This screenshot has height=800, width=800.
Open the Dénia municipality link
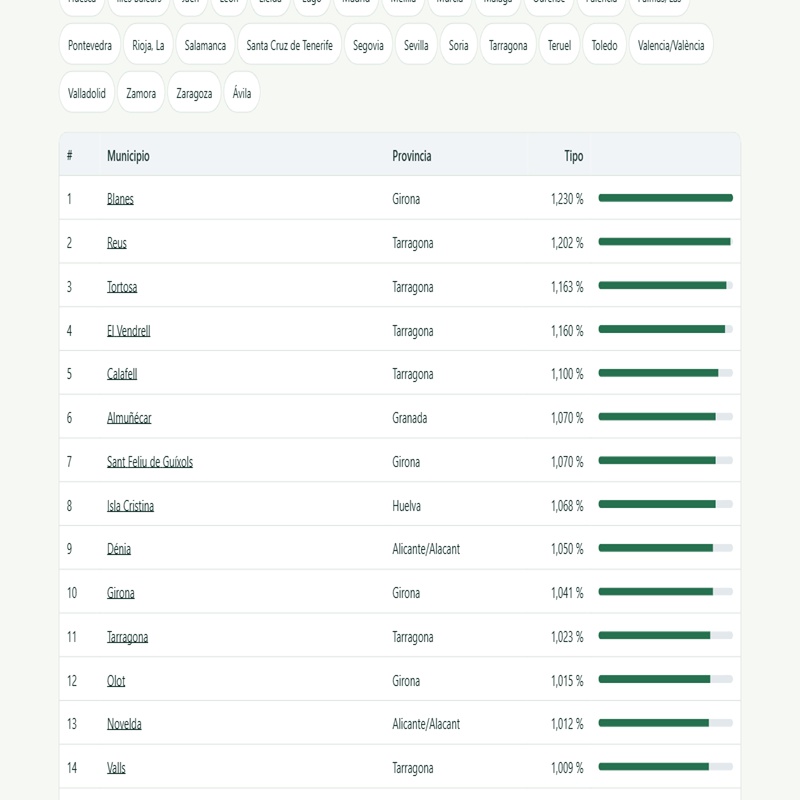coord(119,549)
